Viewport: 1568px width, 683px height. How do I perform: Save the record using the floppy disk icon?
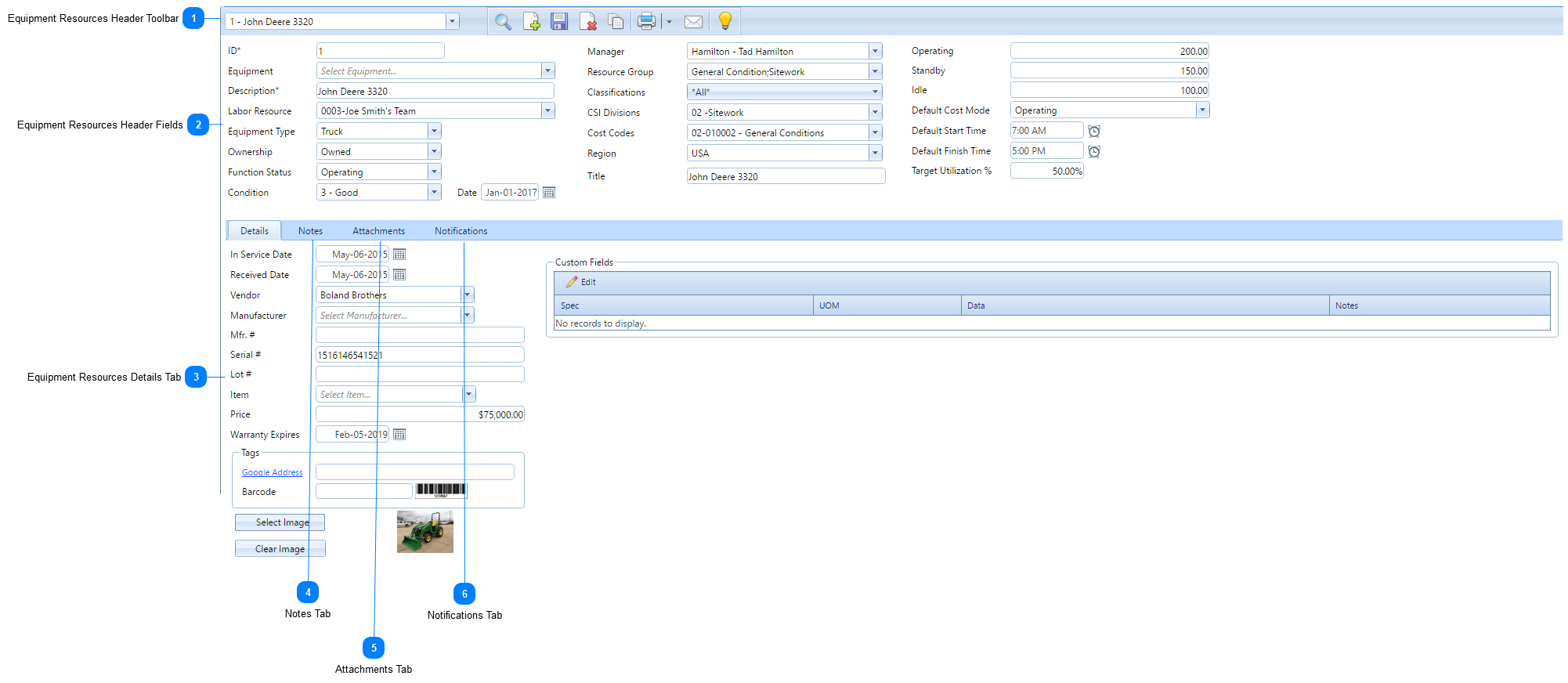click(x=559, y=22)
